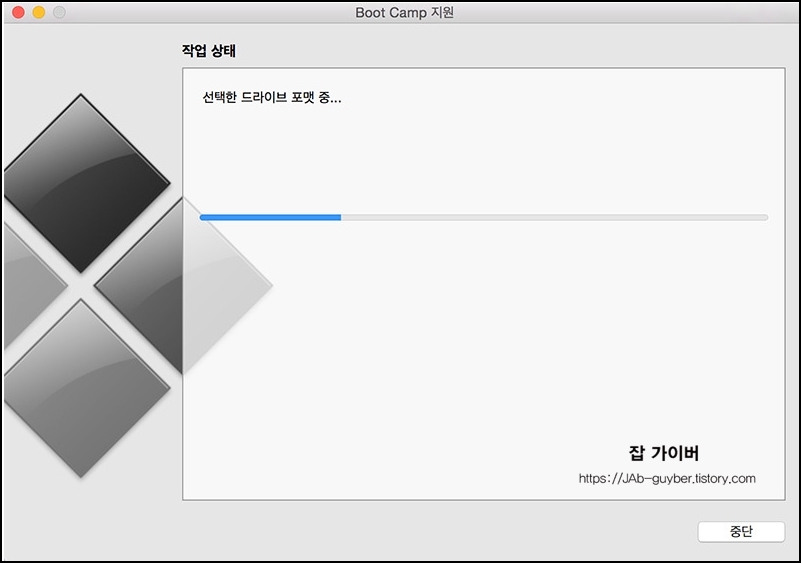Screen dimensions: 801x563
Task: Minimize the Boot Camp 지원 window
Action: pos(39,12)
